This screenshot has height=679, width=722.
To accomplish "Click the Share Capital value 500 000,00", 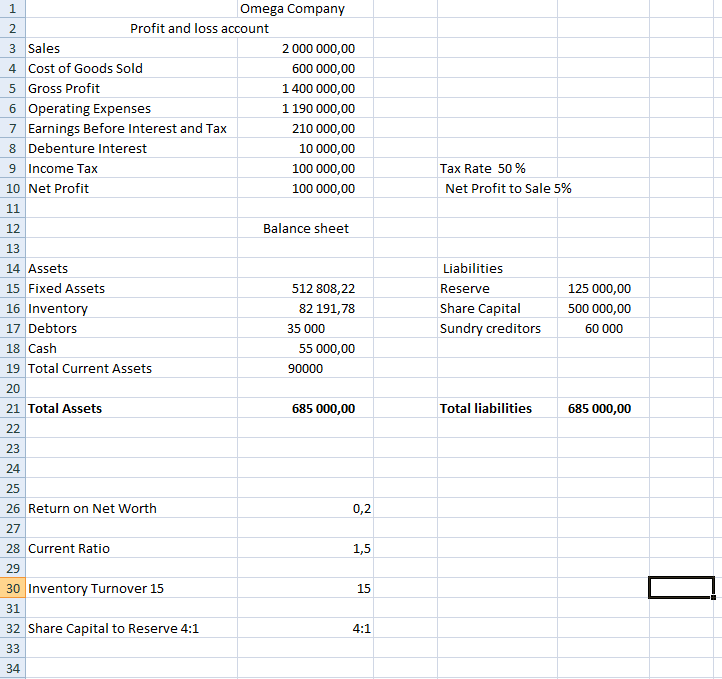I will tap(599, 308).
